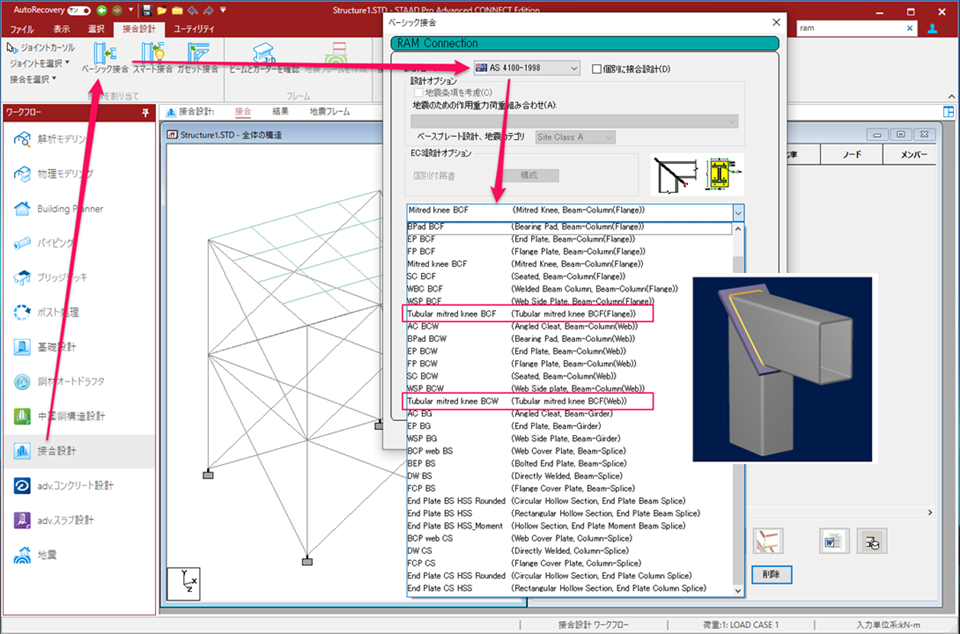Click the green back arrow icon

click(102, 10)
